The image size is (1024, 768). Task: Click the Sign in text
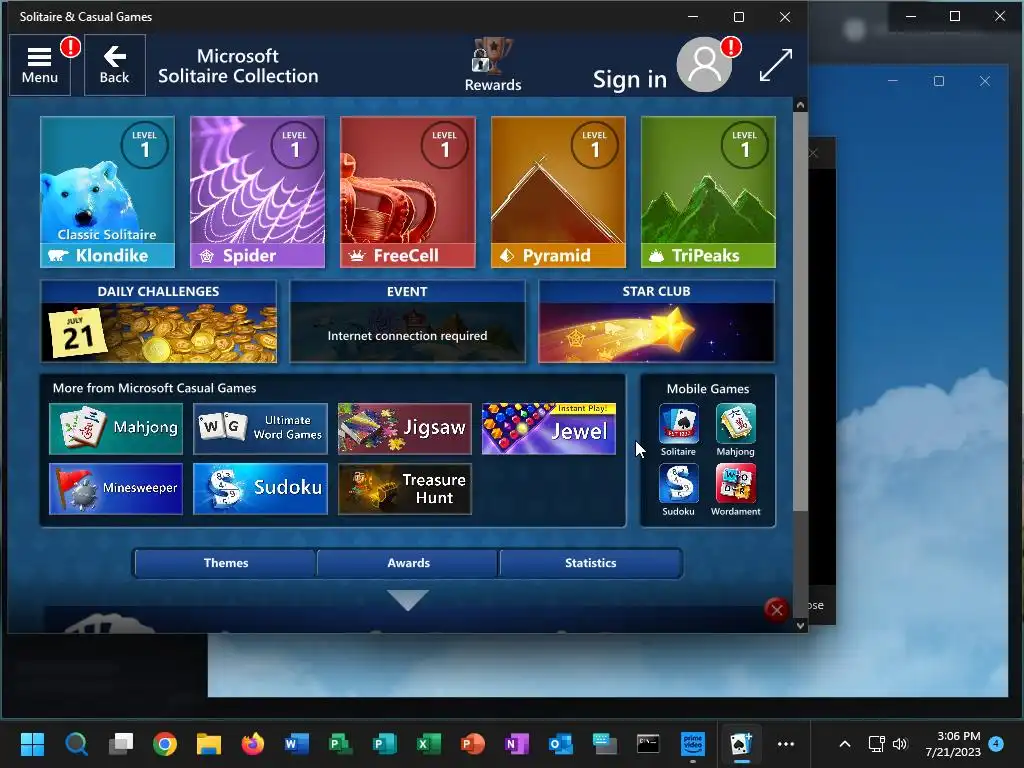[x=630, y=80]
